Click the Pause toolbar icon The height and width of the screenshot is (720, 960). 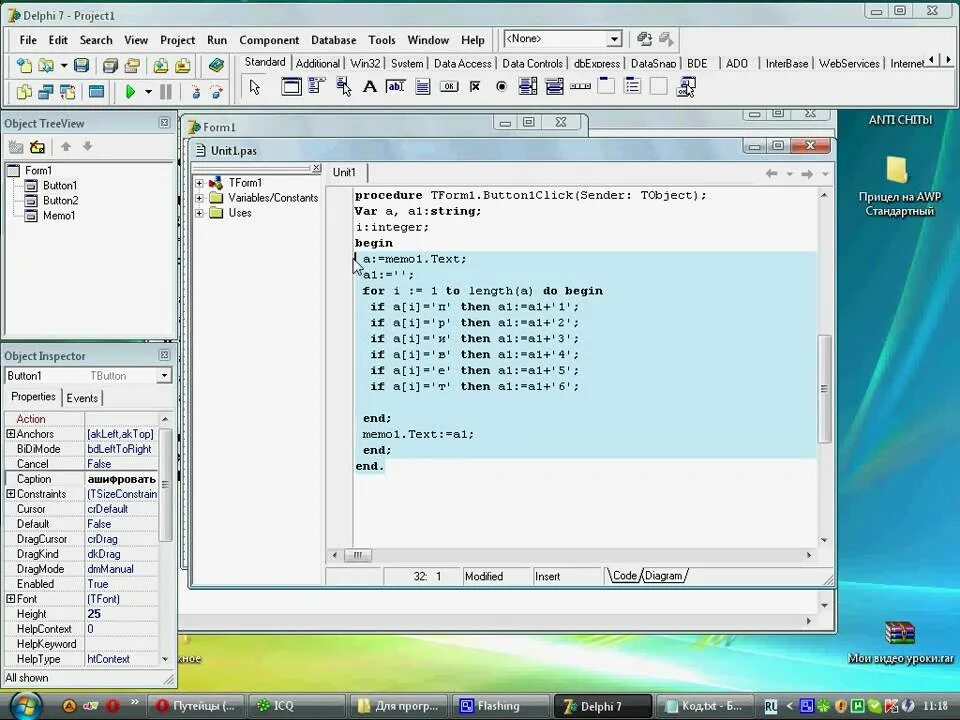(166, 92)
